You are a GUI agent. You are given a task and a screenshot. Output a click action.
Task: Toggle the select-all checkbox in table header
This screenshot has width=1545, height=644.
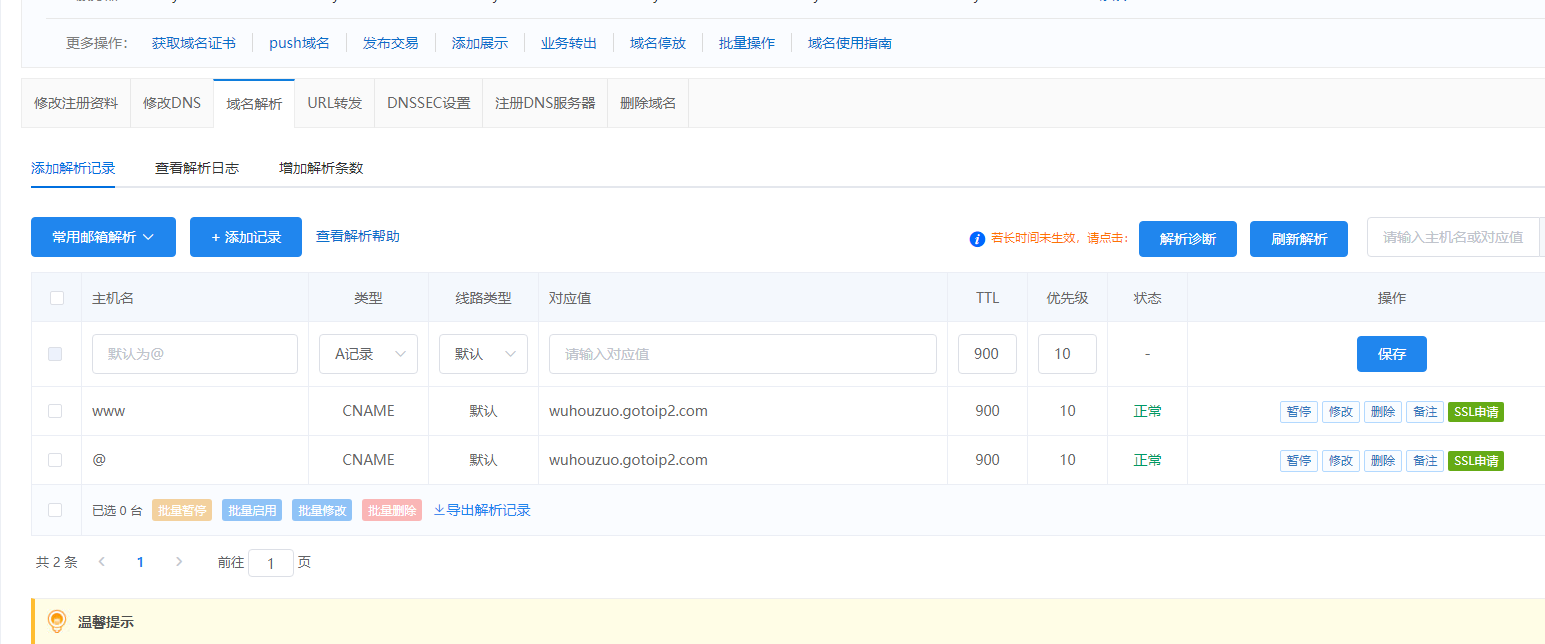[56, 298]
